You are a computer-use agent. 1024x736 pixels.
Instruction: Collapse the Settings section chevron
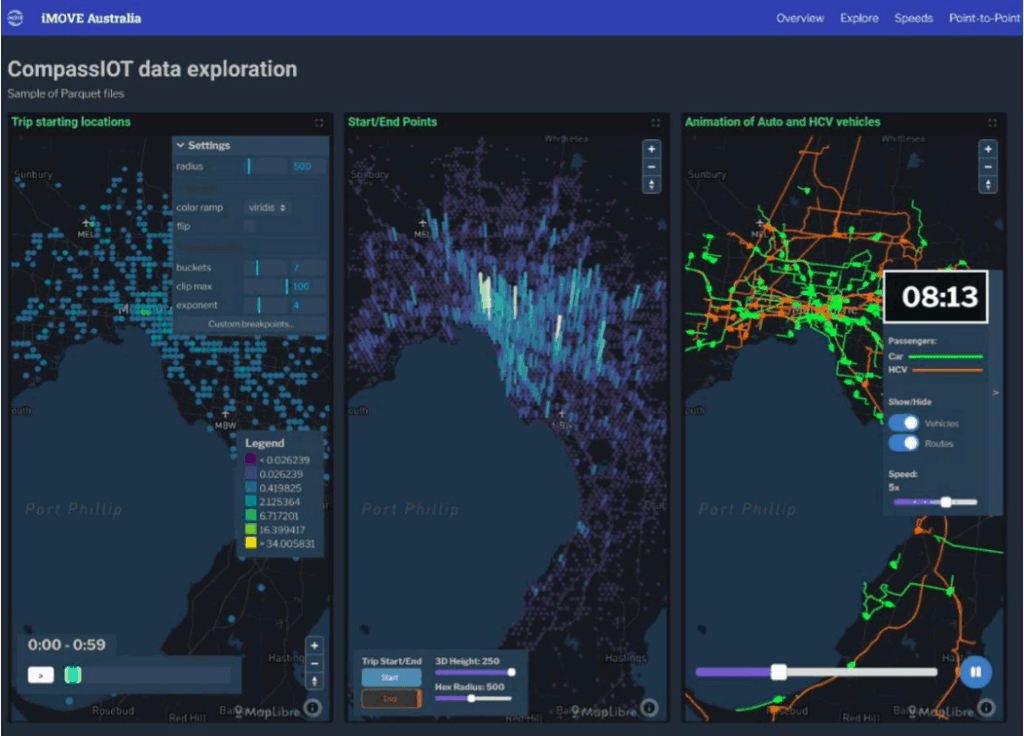(x=180, y=146)
